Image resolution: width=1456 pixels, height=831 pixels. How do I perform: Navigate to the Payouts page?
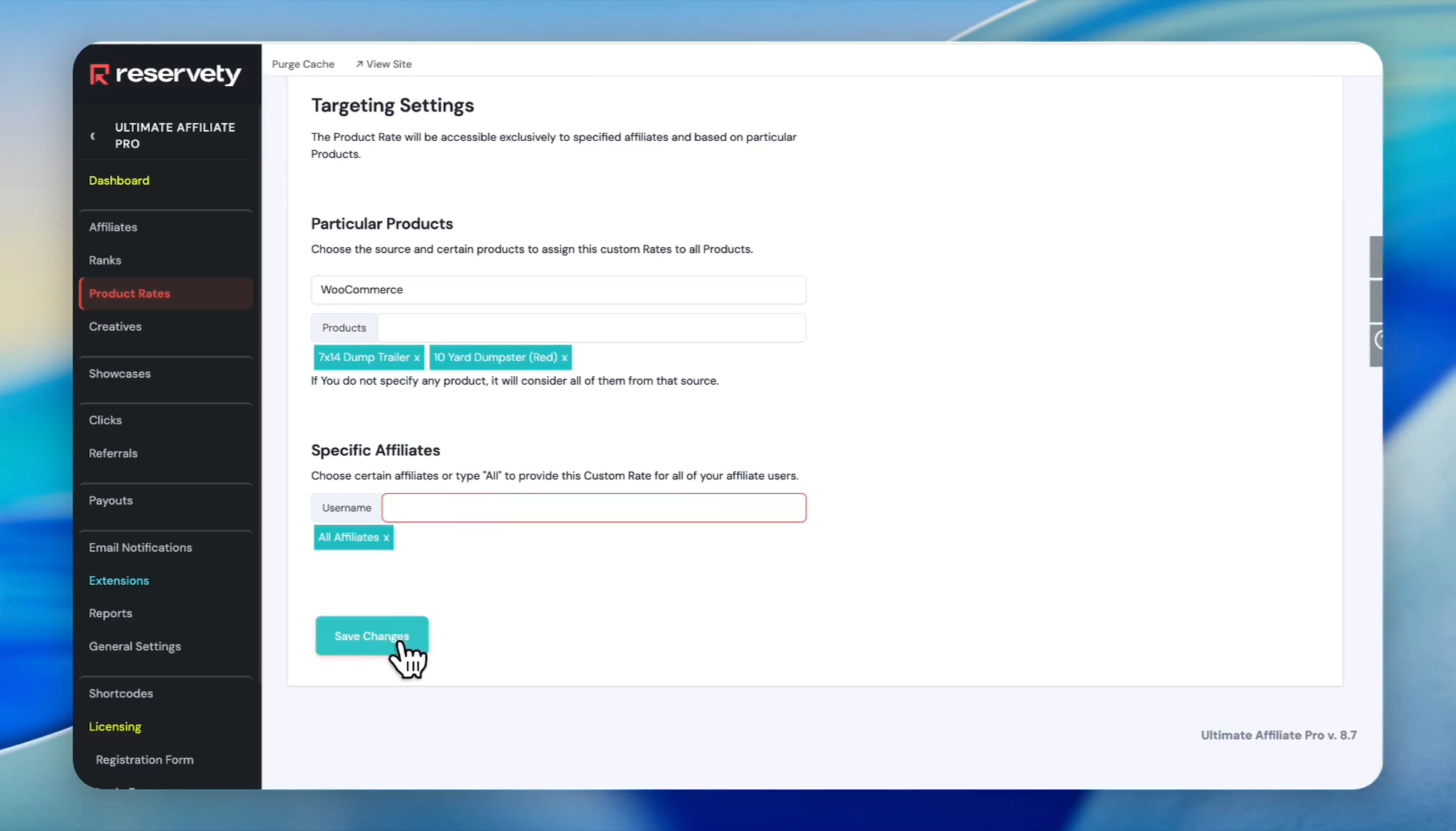tap(111, 501)
